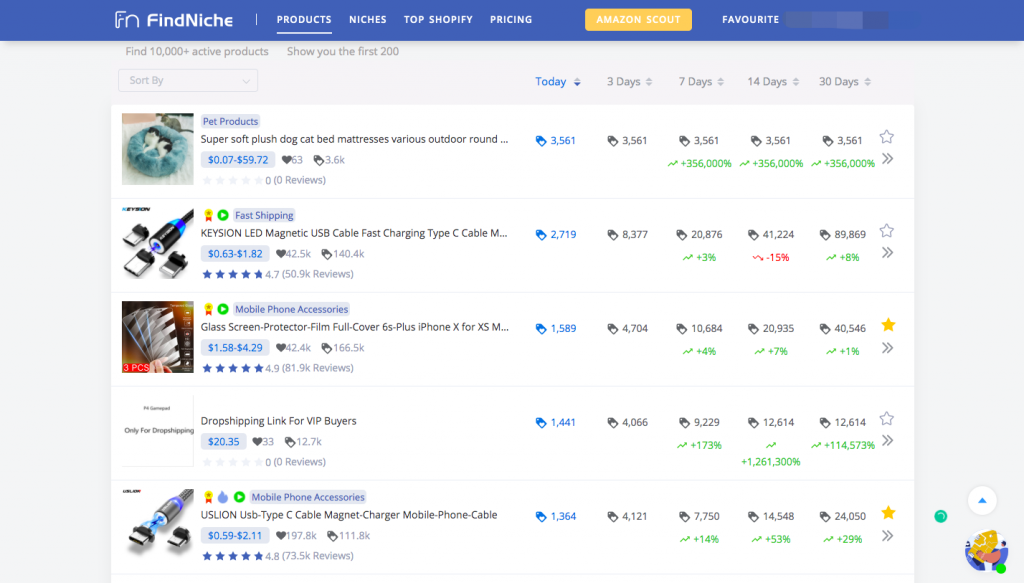
Task: Expand details arrow for USLION cable
Action: tap(887, 536)
